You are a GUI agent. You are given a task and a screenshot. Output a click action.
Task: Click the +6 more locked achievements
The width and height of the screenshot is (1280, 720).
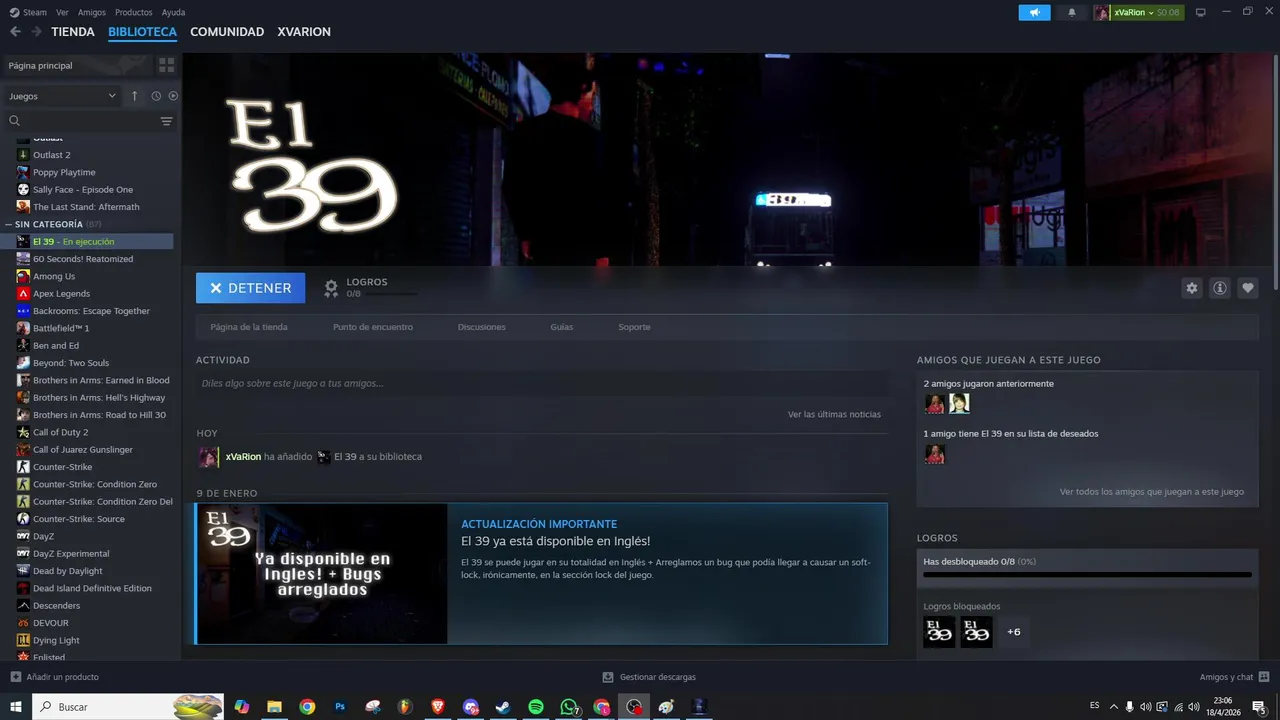point(1014,632)
